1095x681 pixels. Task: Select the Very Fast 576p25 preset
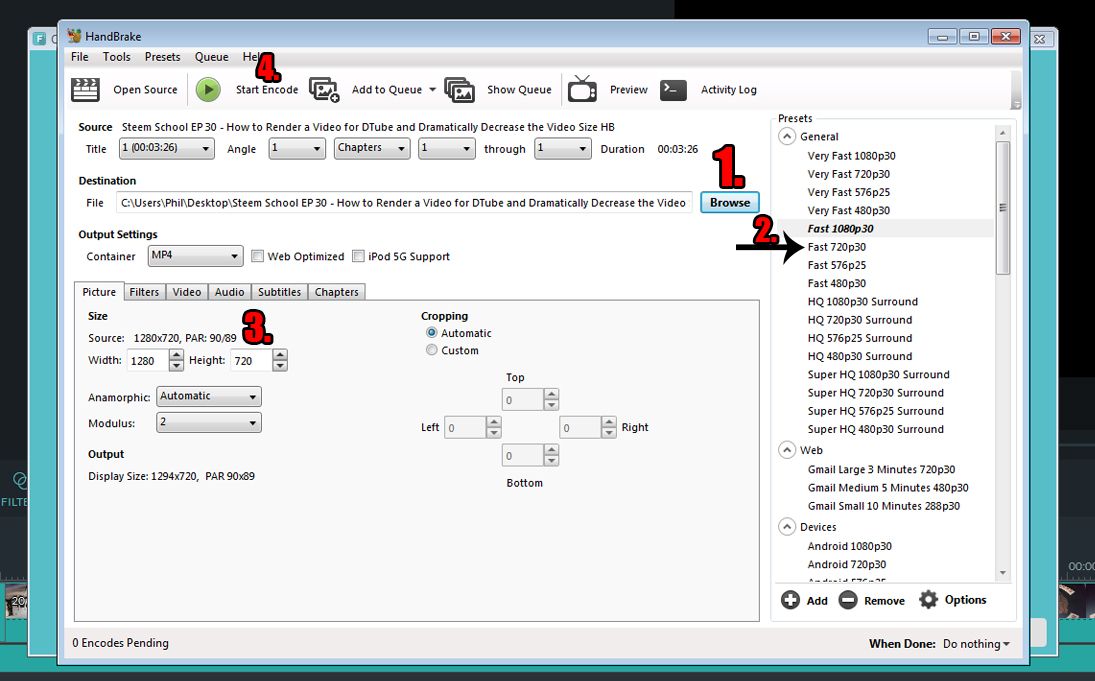[848, 192]
